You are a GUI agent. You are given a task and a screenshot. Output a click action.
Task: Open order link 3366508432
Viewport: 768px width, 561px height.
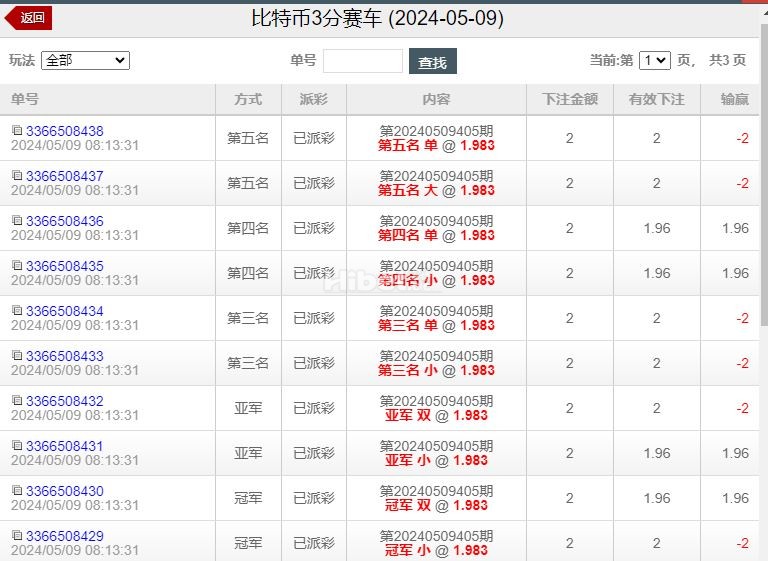(x=65, y=401)
